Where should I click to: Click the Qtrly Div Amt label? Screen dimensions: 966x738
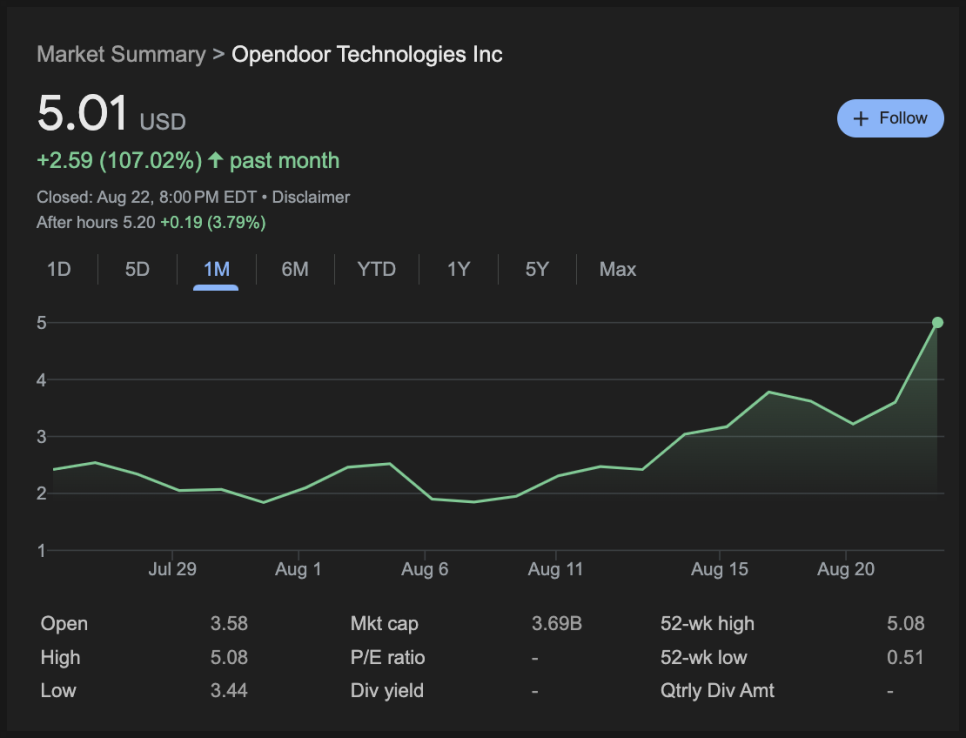point(717,691)
